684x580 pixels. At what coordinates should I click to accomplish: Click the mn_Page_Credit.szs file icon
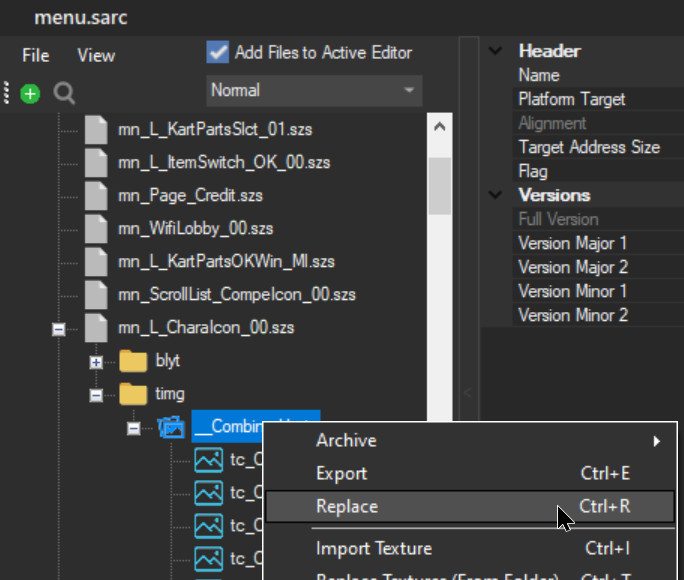95,195
